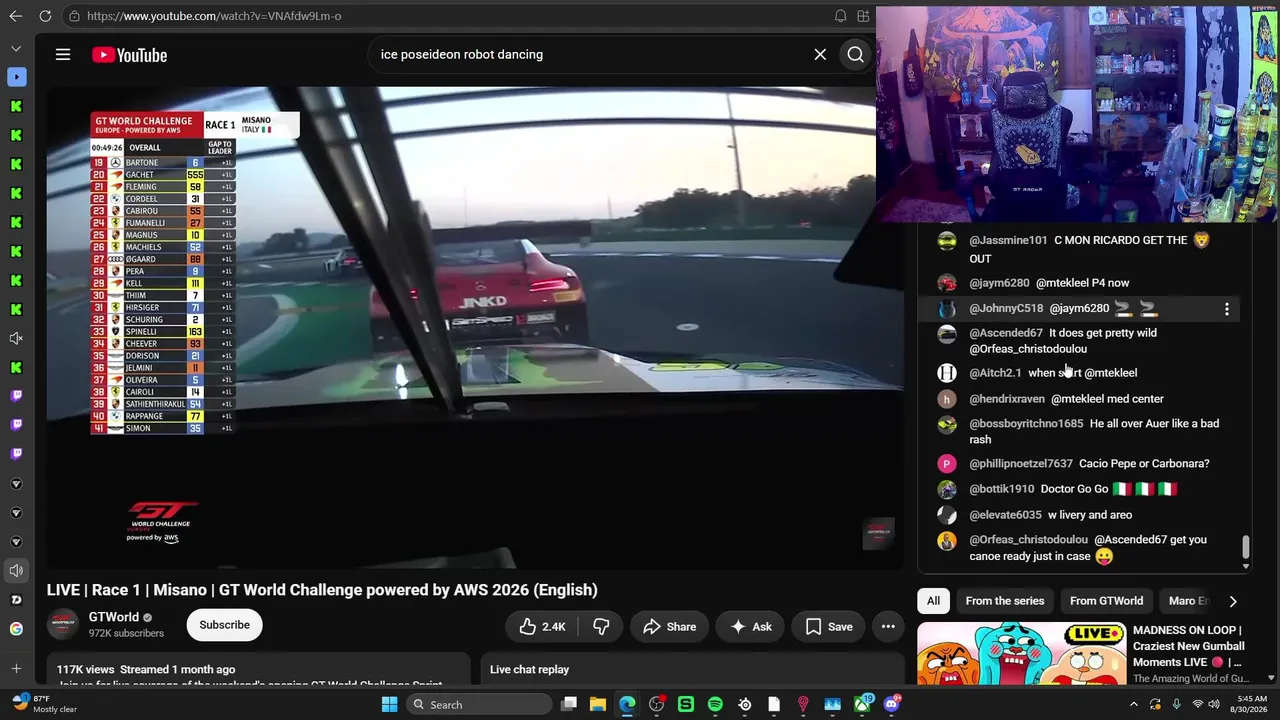Screen dimensions: 1280x720
Task: Add a new tab with the plus icon
Action: [16, 669]
